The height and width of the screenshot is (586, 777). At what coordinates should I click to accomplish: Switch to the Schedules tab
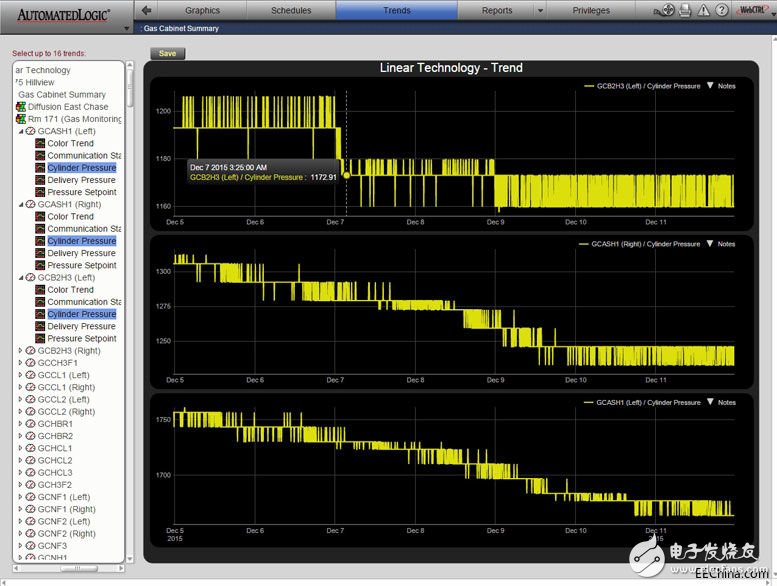[x=291, y=11]
